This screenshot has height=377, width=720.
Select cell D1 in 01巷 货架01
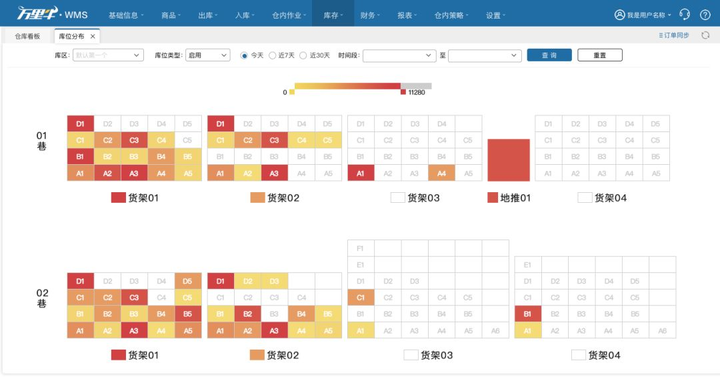click(x=80, y=124)
